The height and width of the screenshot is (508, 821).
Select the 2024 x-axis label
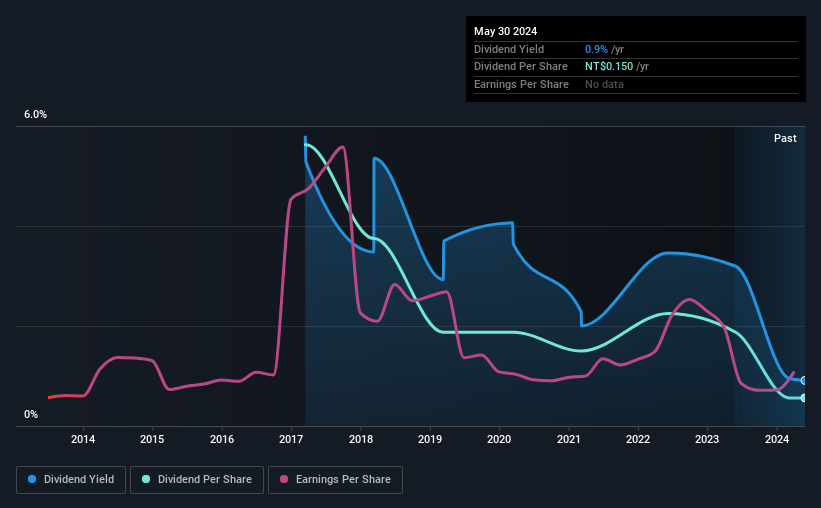click(776, 439)
